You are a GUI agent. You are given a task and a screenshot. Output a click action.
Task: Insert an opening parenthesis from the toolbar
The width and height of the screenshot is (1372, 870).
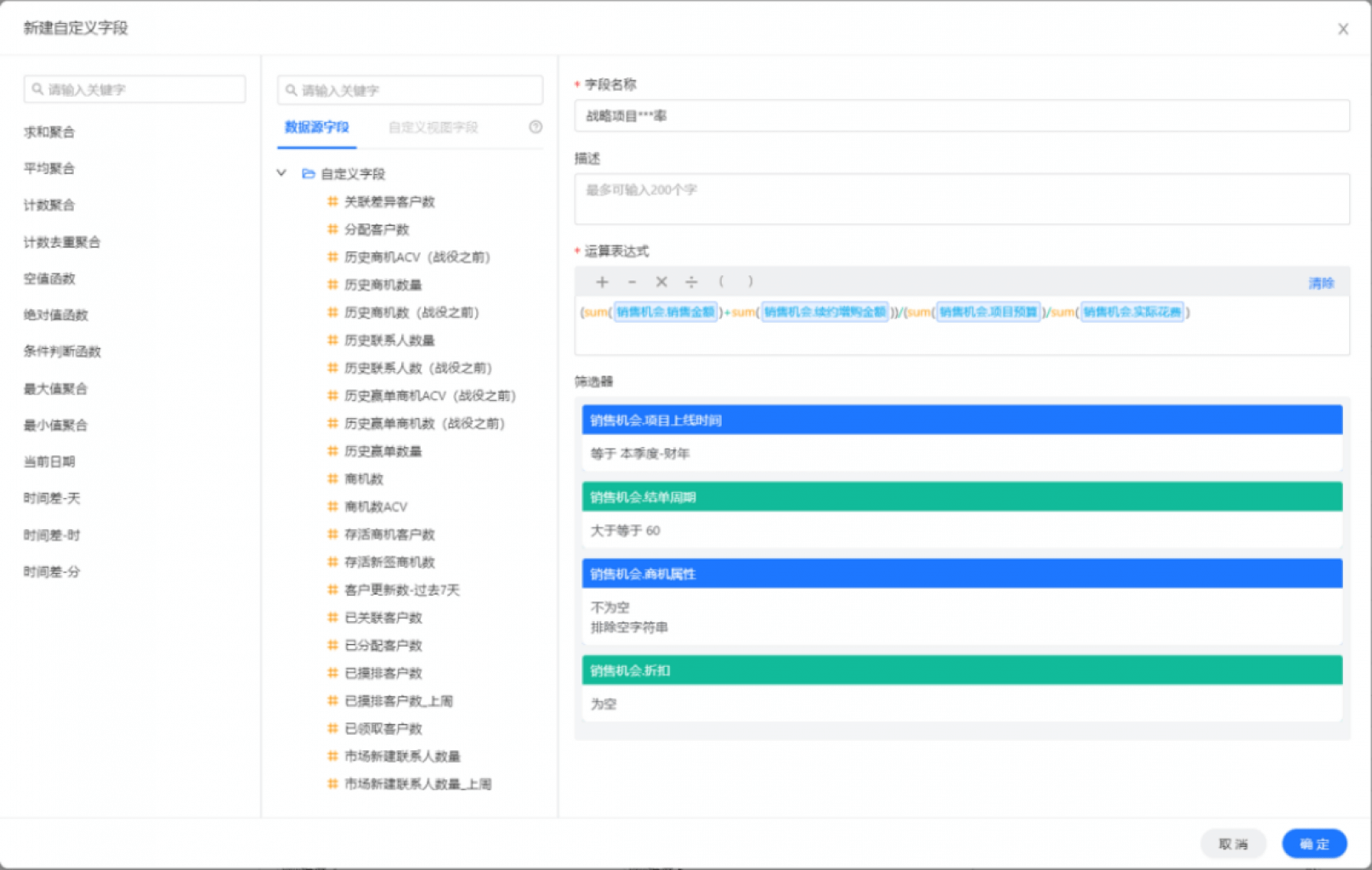pos(722,281)
